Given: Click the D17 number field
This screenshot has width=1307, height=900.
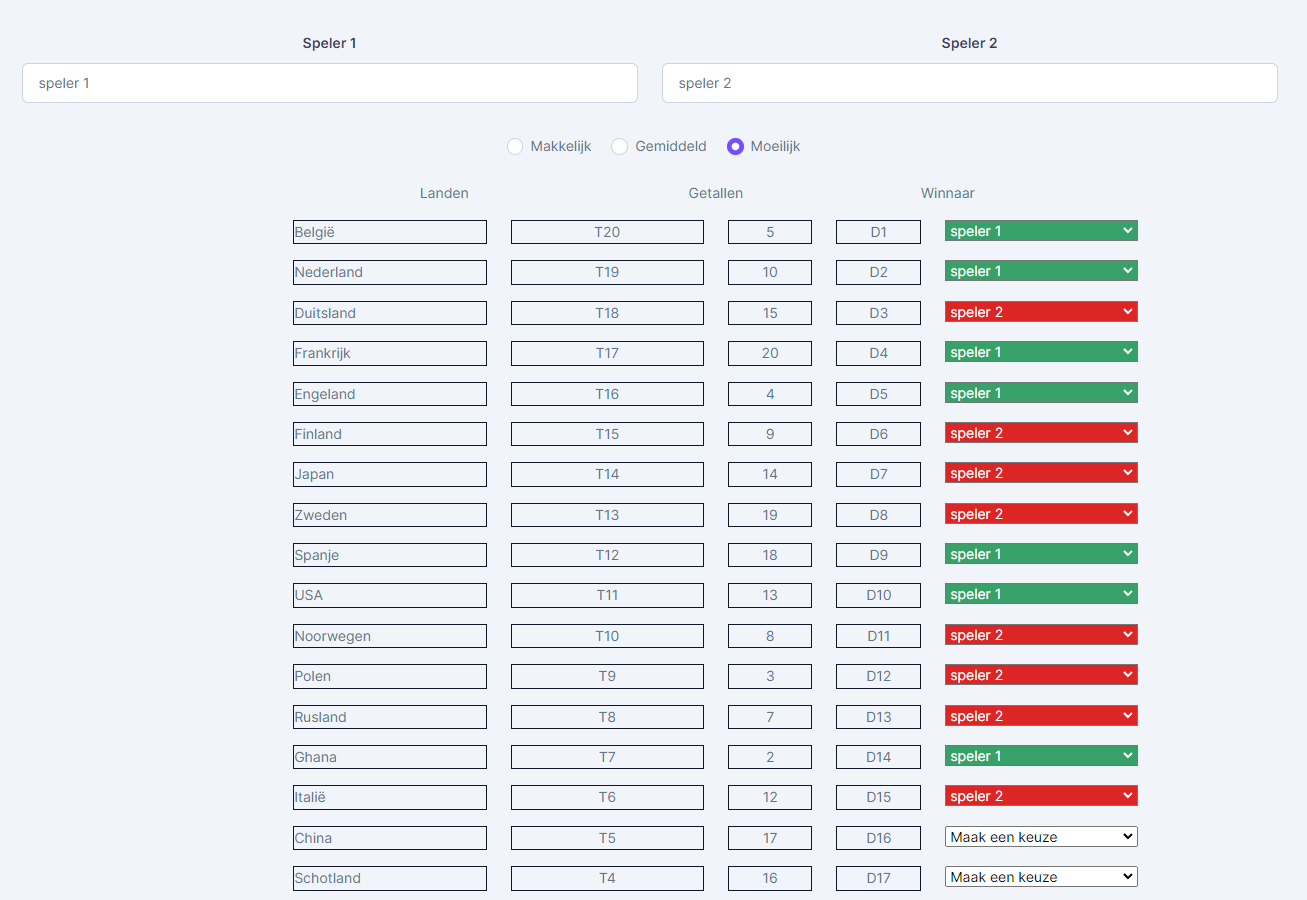Looking at the screenshot, I should [878, 878].
